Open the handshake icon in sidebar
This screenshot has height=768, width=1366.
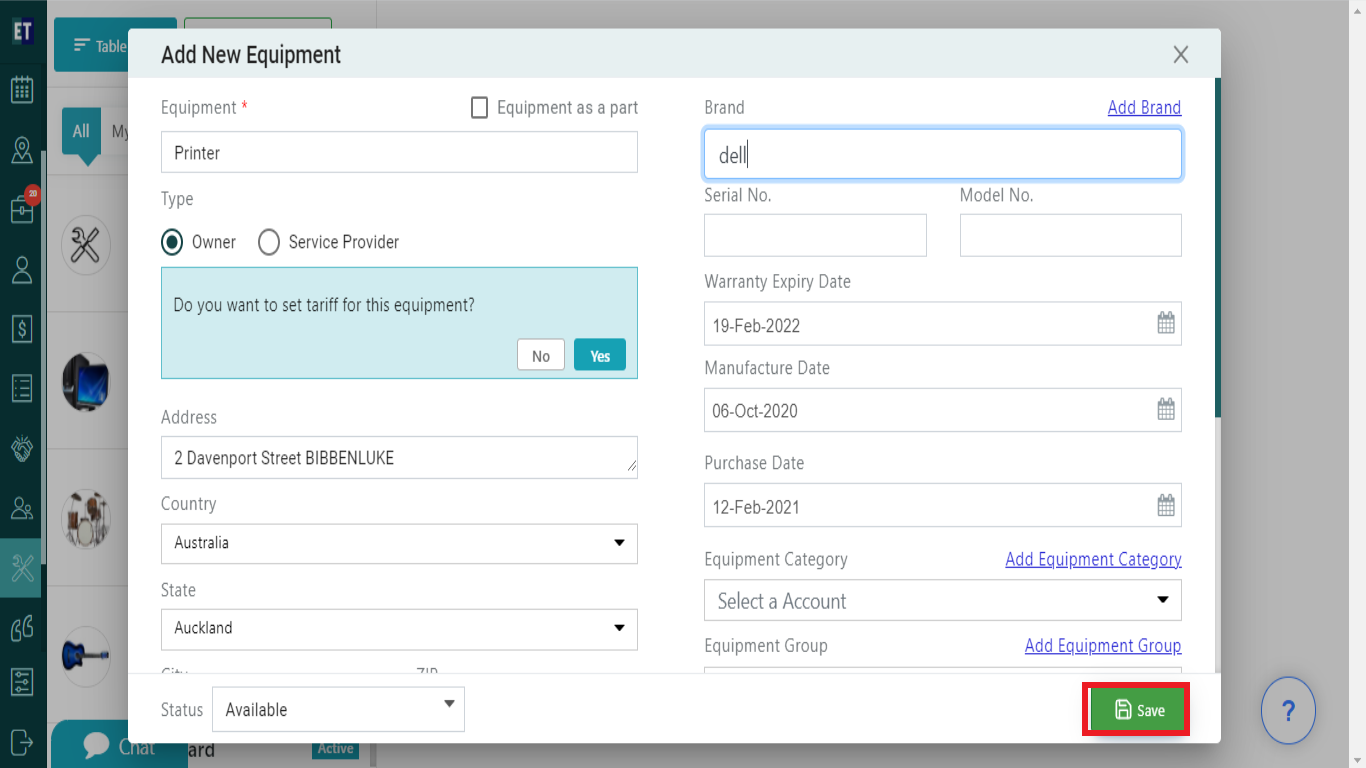pyautogui.click(x=22, y=448)
